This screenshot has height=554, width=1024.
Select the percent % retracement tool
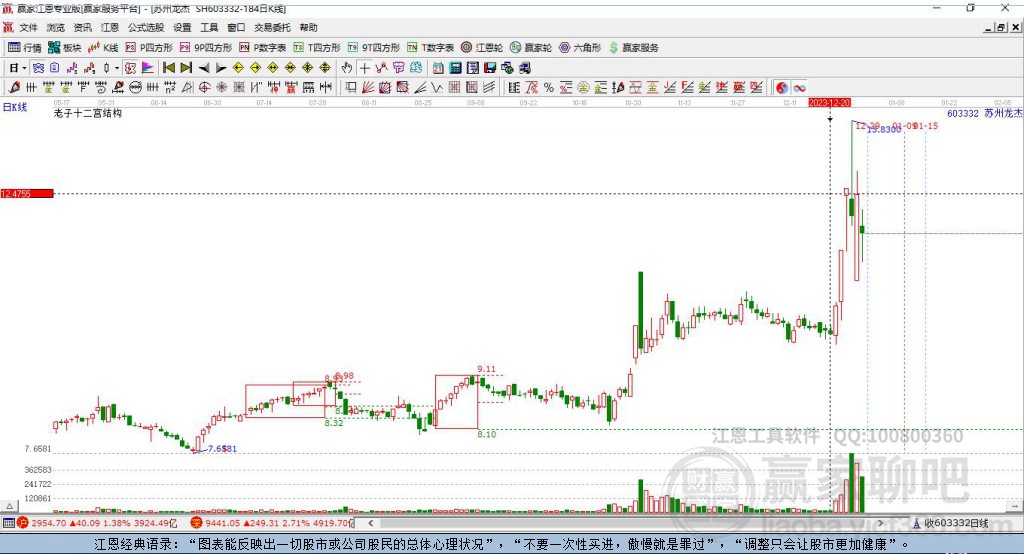(x=549, y=88)
